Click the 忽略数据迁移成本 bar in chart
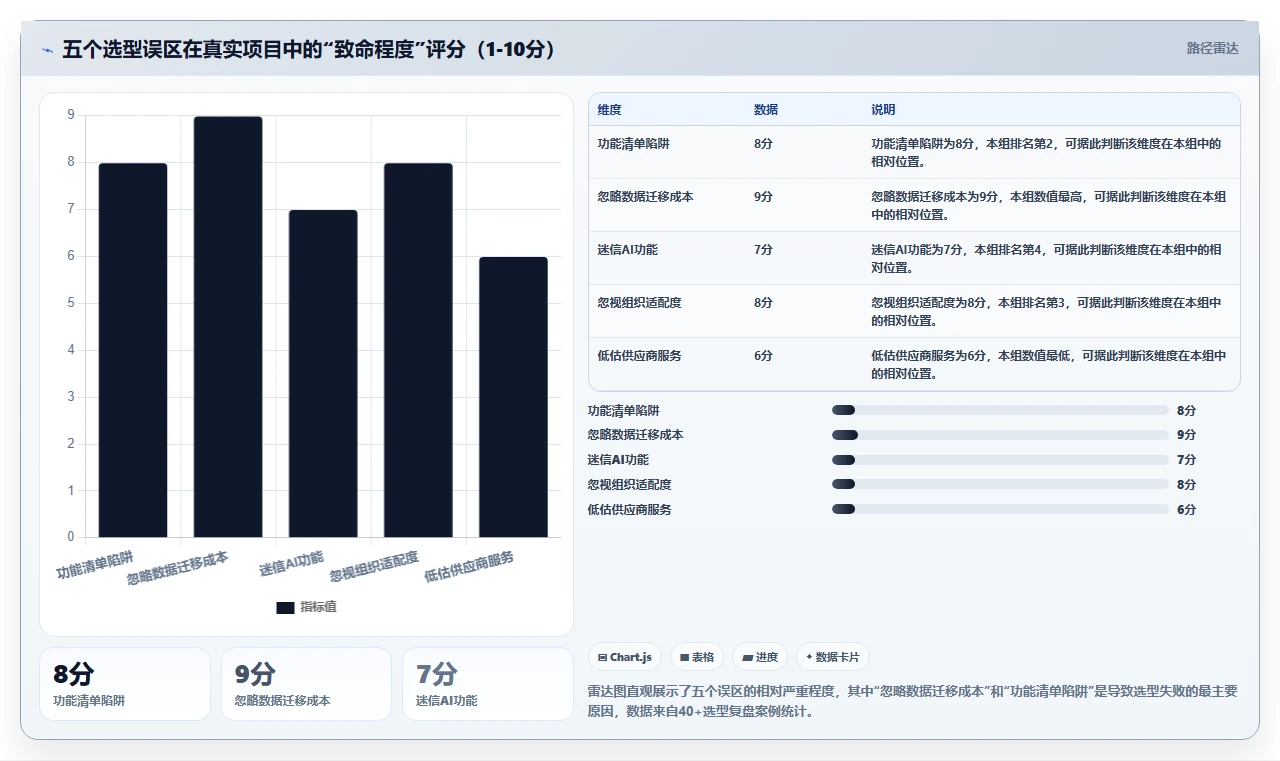Viewport: 1280px width, 761px height. click(x=228, y=327)
